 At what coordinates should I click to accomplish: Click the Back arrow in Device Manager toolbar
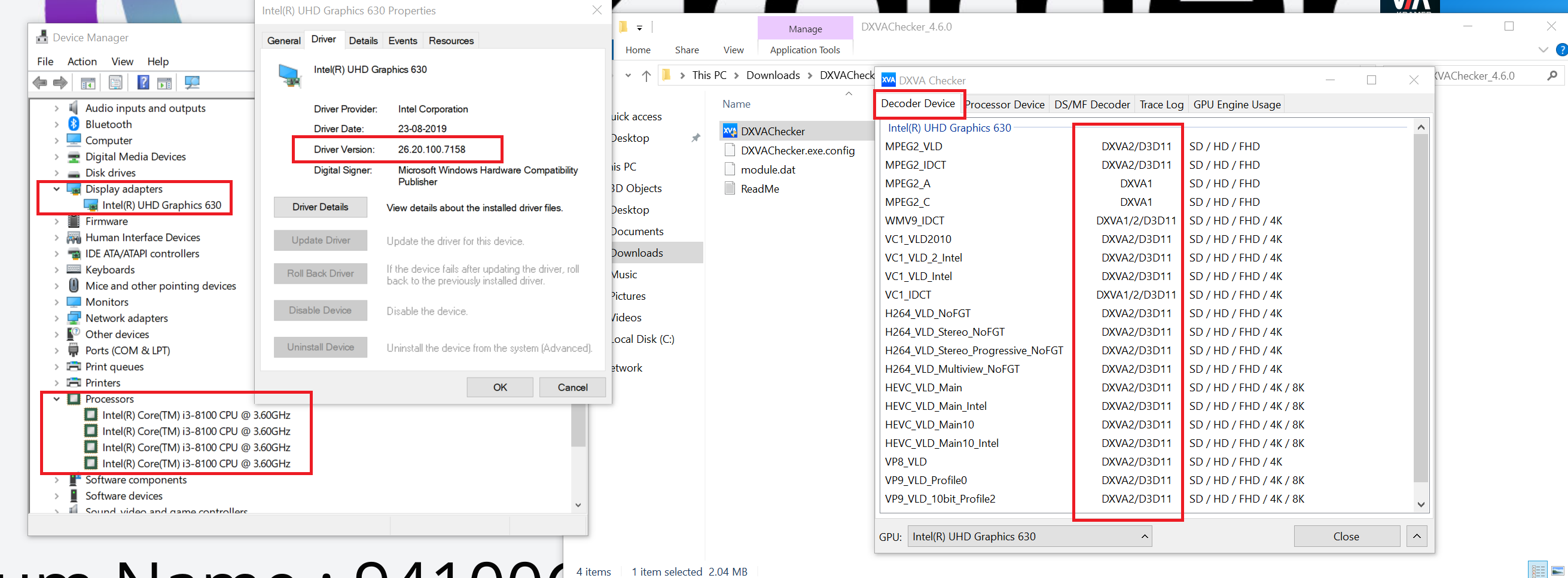pyautogui.click(x=39, y=82)
